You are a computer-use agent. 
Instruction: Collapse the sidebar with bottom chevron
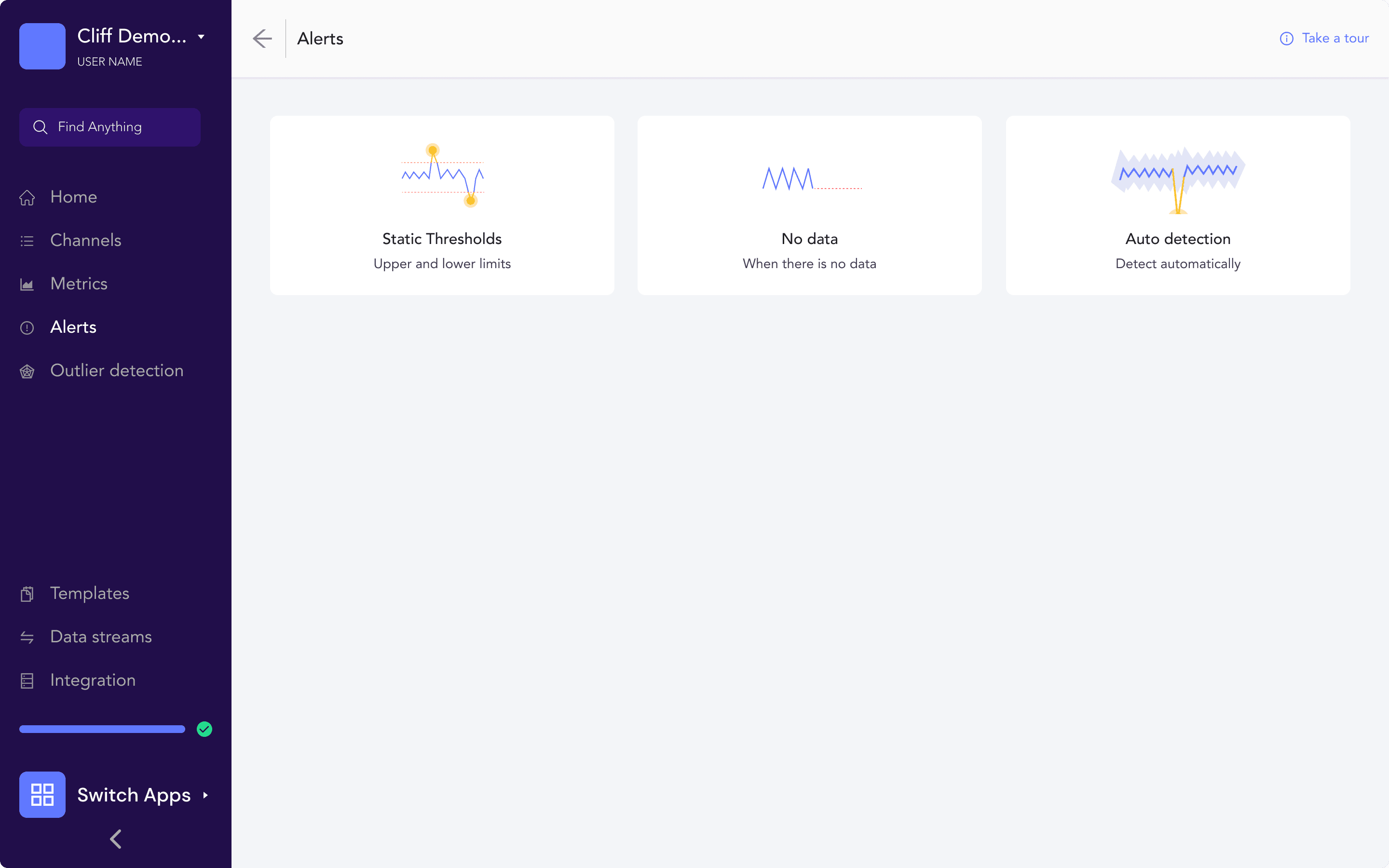[x=115, y=839]
